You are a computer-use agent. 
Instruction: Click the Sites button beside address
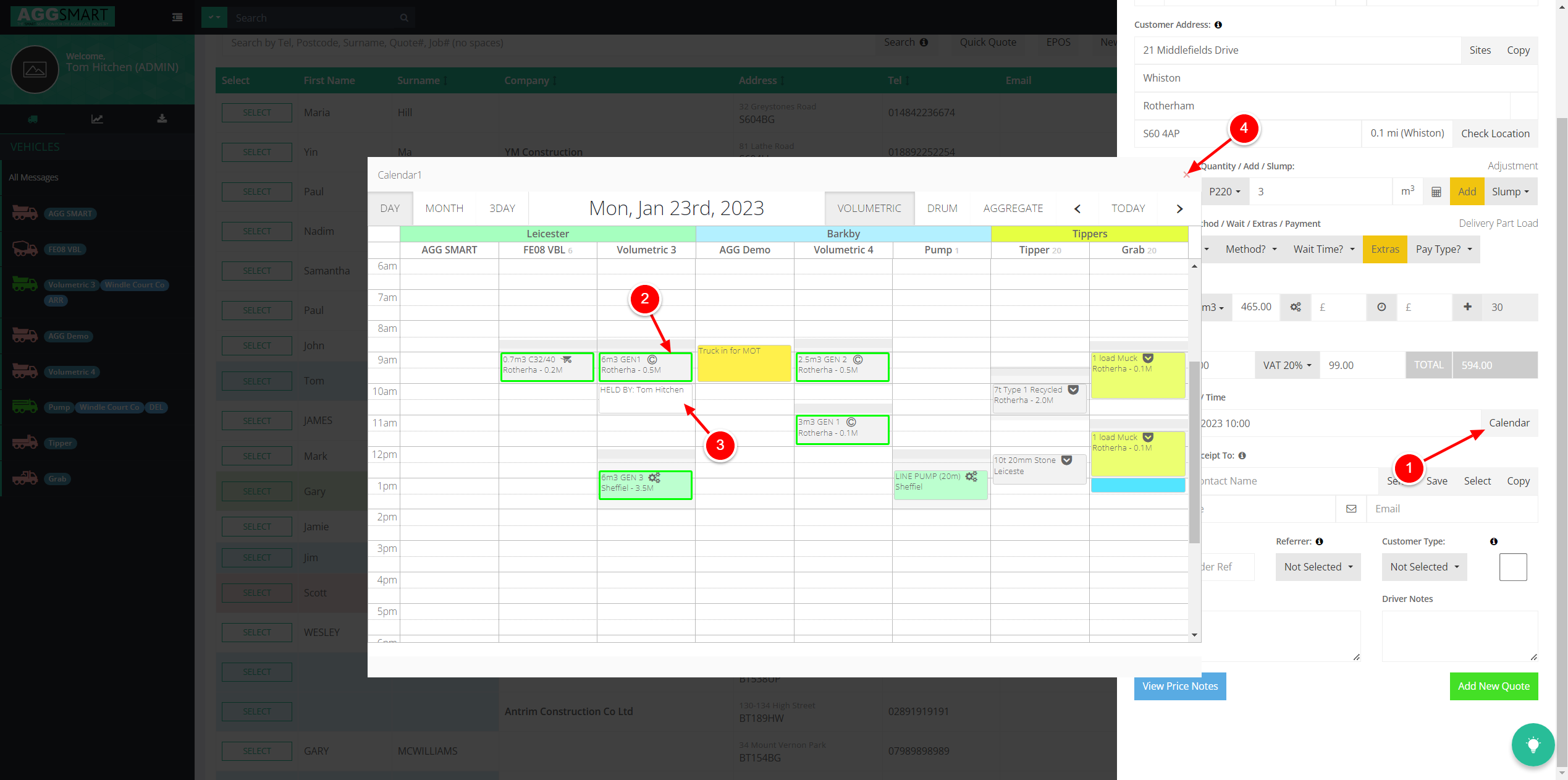(1480, 50)
